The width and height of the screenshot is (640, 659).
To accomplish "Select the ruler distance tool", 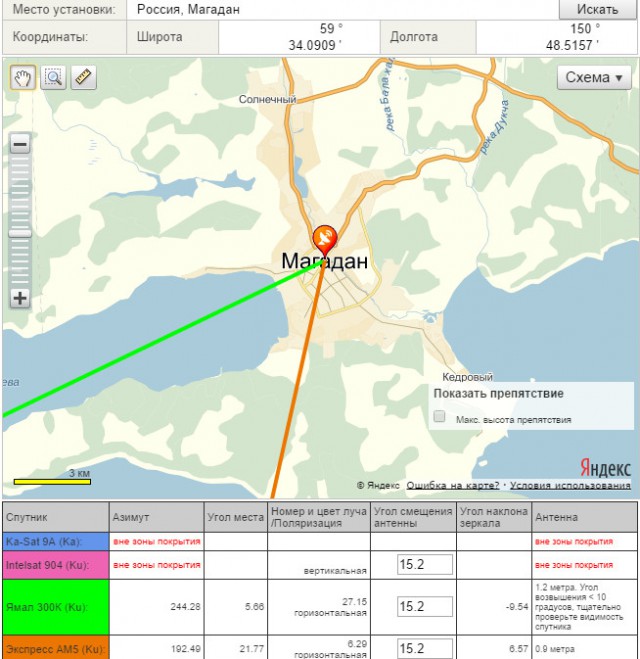I will click(83, 77).
